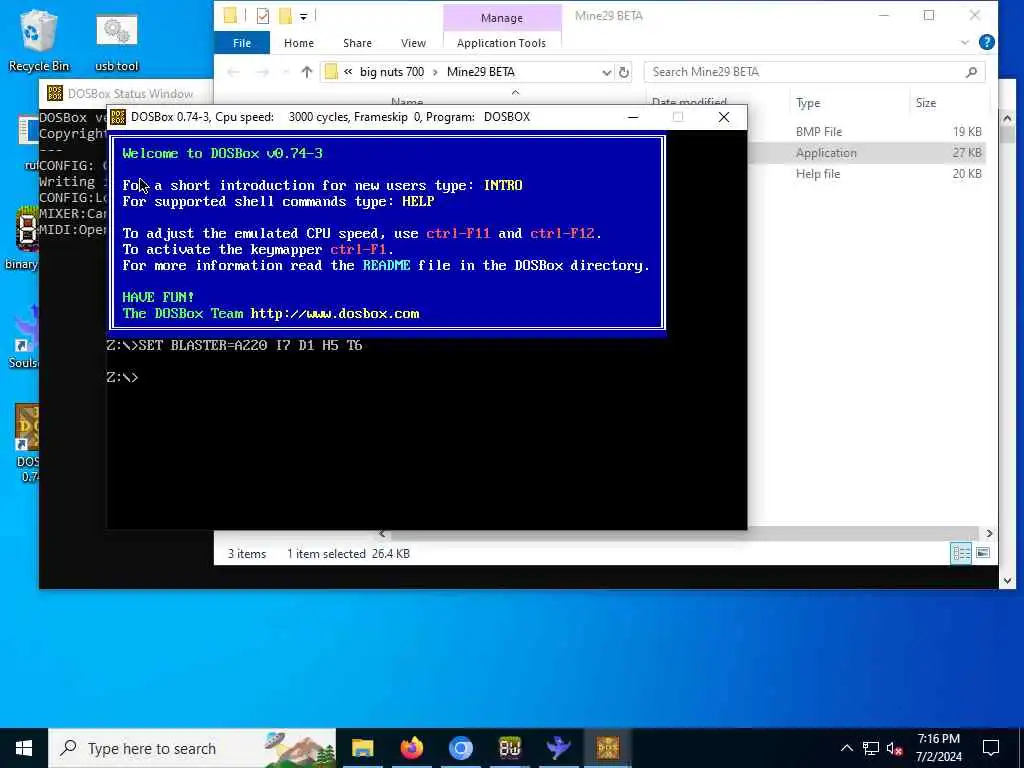
Task: Click the network tray icon
Action: coord(871,748)
